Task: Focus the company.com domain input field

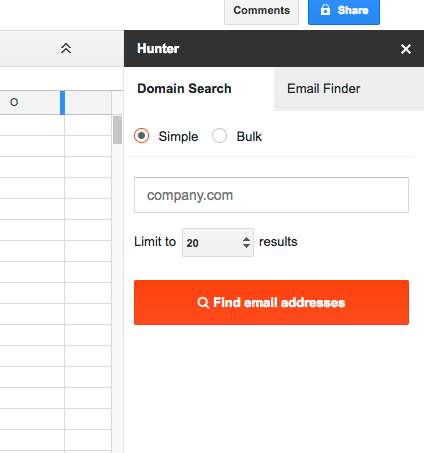Action: coord(271,195)
